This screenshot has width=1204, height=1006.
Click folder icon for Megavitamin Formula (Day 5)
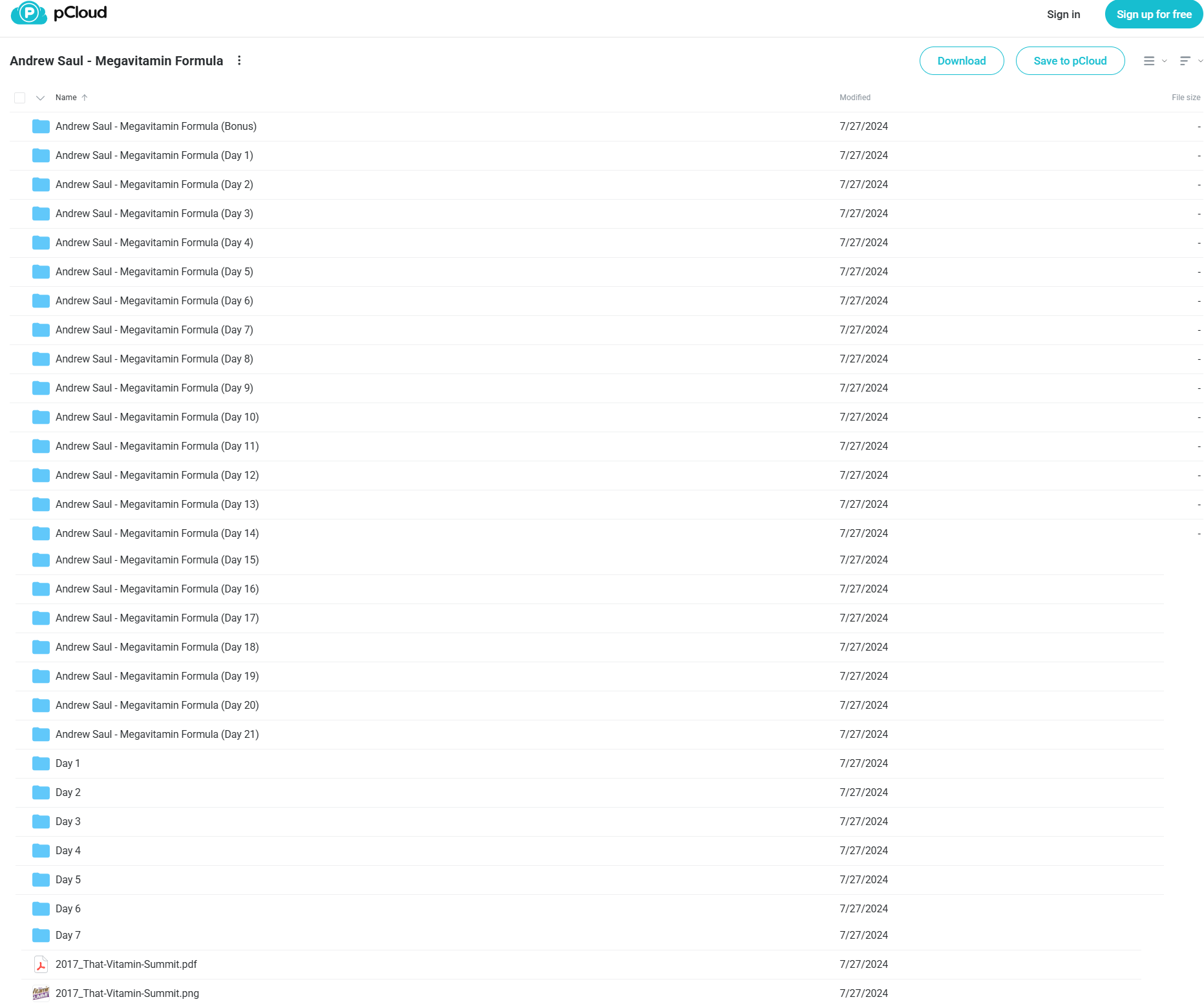pos(41,271)
